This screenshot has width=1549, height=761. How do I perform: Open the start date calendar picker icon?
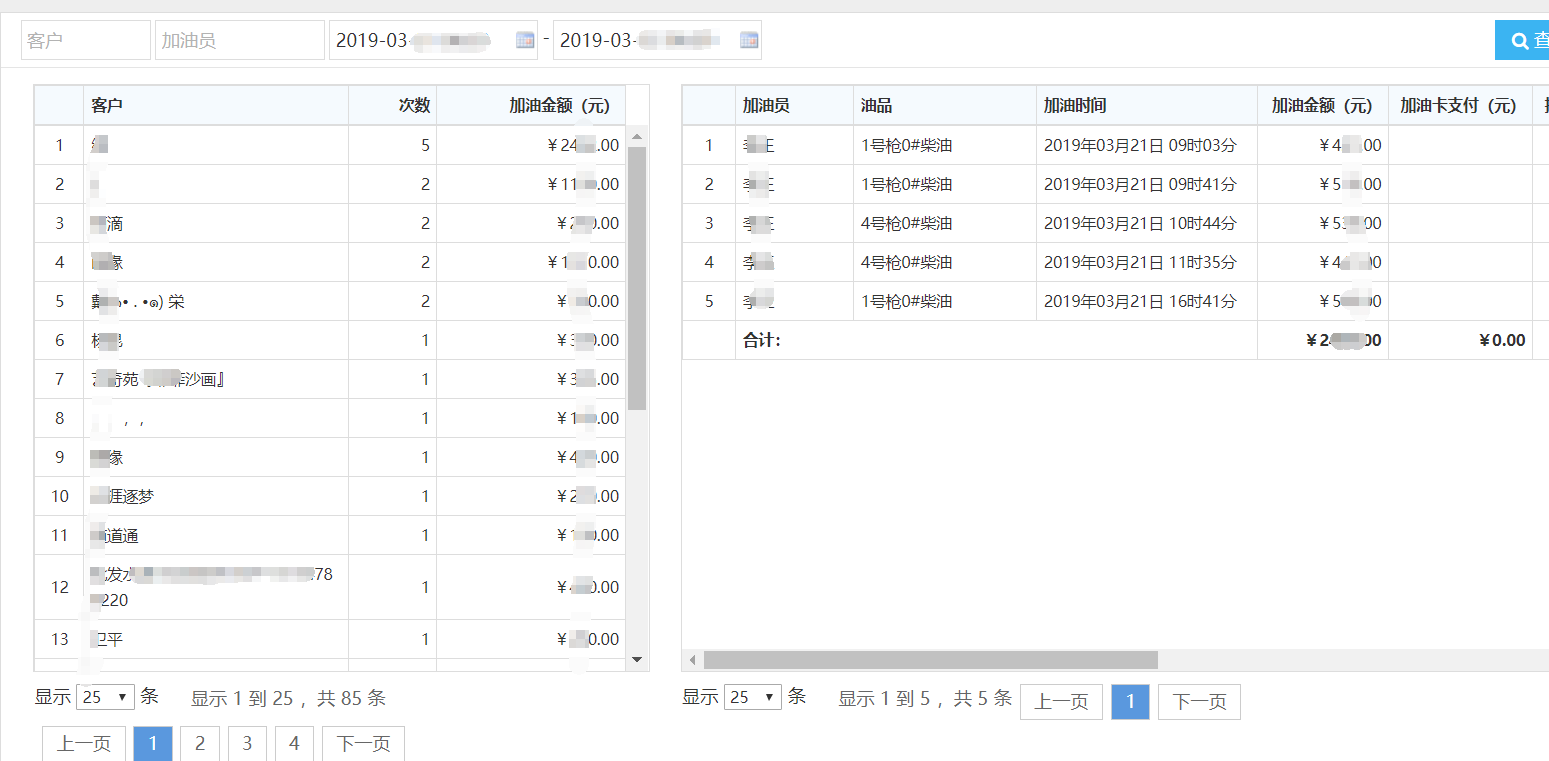point(525,40)
